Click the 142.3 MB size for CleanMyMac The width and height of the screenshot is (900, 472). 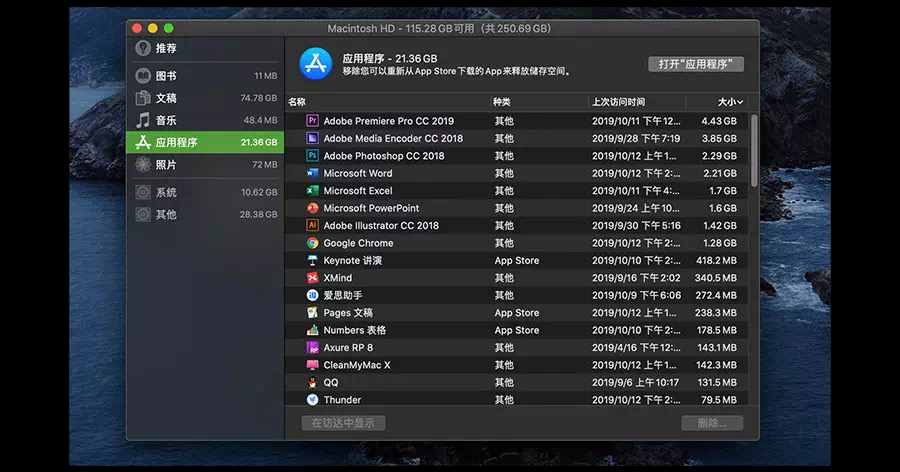point(716,365)
